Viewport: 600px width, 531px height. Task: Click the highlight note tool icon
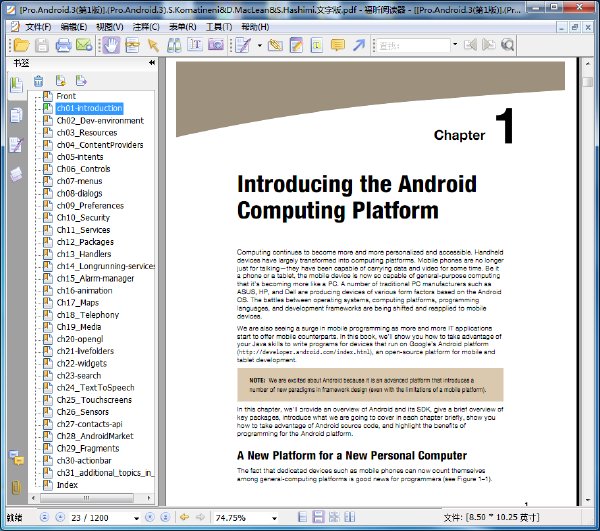297,45
